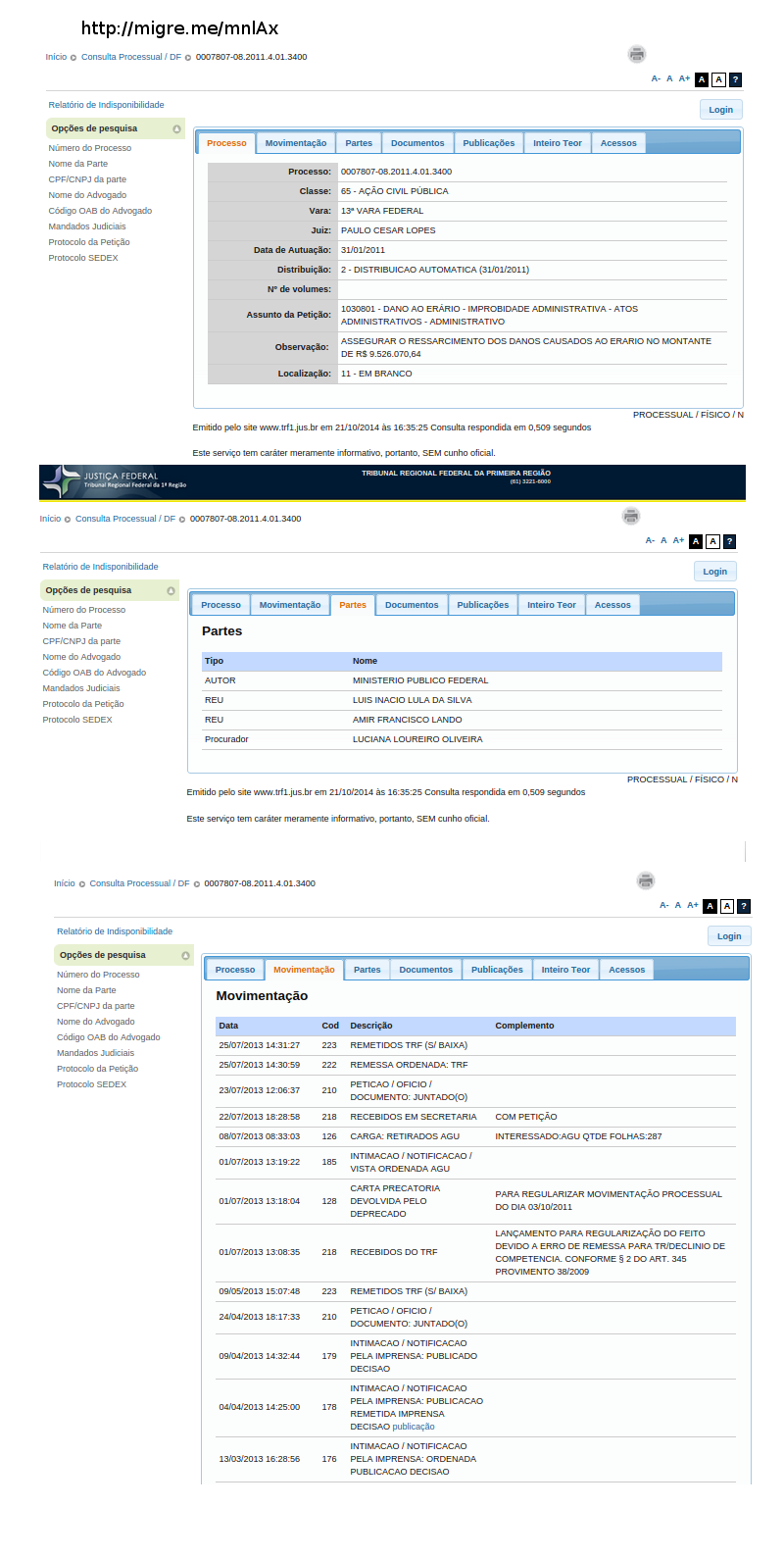This screenshot has width=784, height=1557.
Task: Click the 'publicação' link in the 04/04/2013 row
Action: tap(414, 1427)
